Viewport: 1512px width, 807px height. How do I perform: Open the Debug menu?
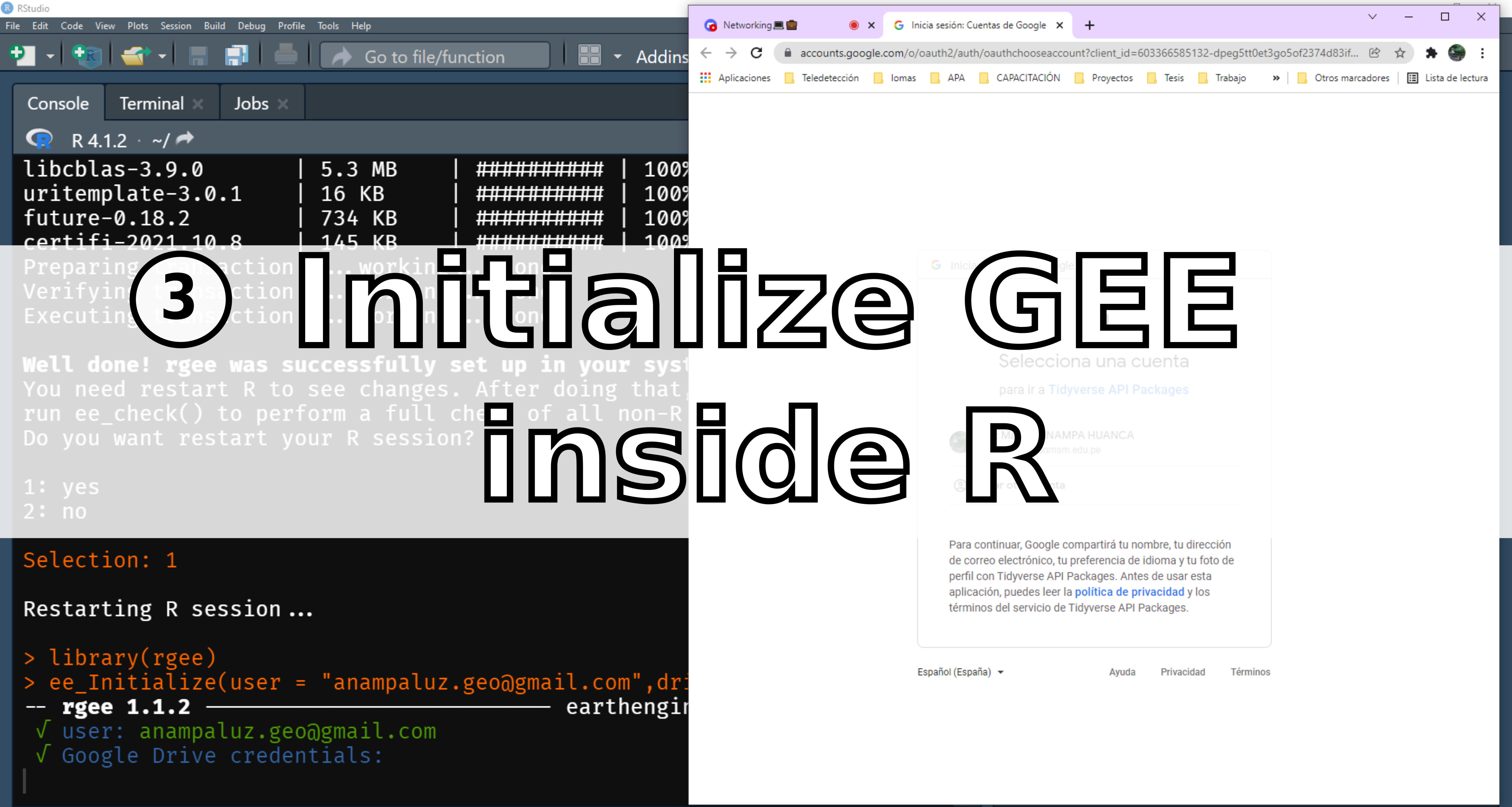coord(251,26)
